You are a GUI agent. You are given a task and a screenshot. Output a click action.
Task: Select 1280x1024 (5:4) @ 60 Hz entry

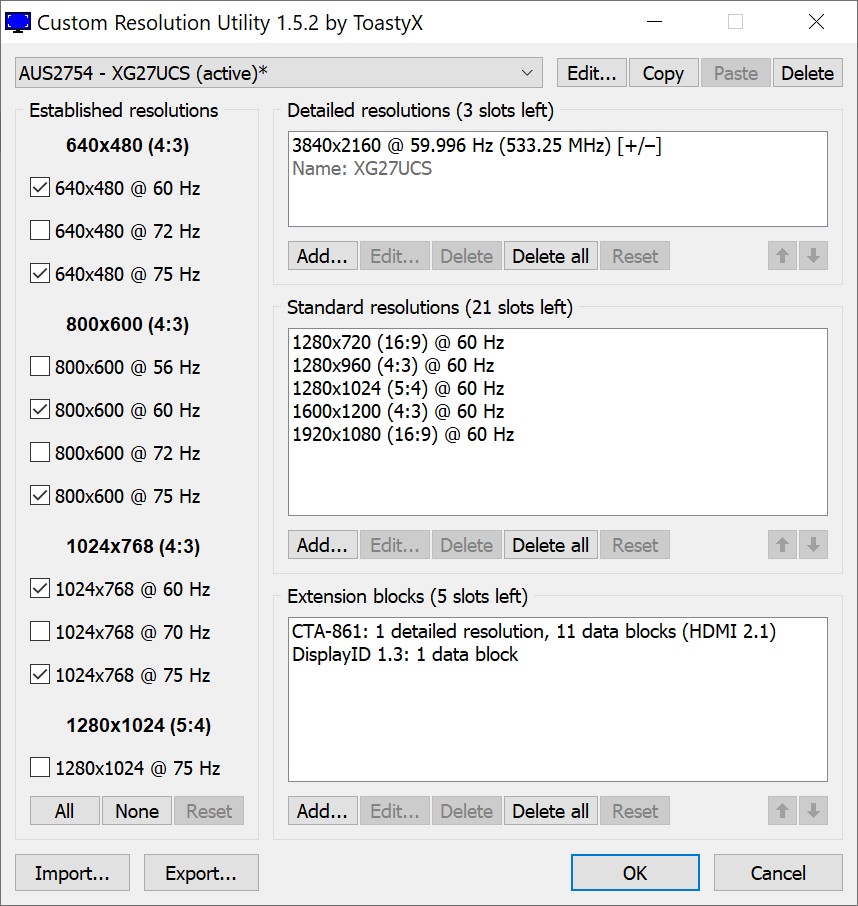tap(558, 388)
